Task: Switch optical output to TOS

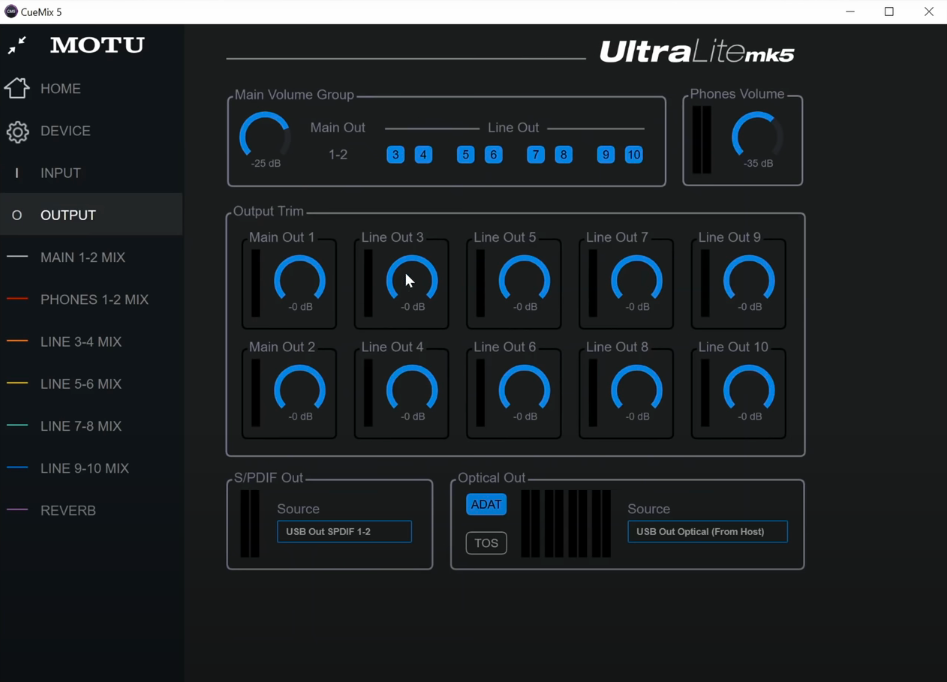Action: pos(486,543)
